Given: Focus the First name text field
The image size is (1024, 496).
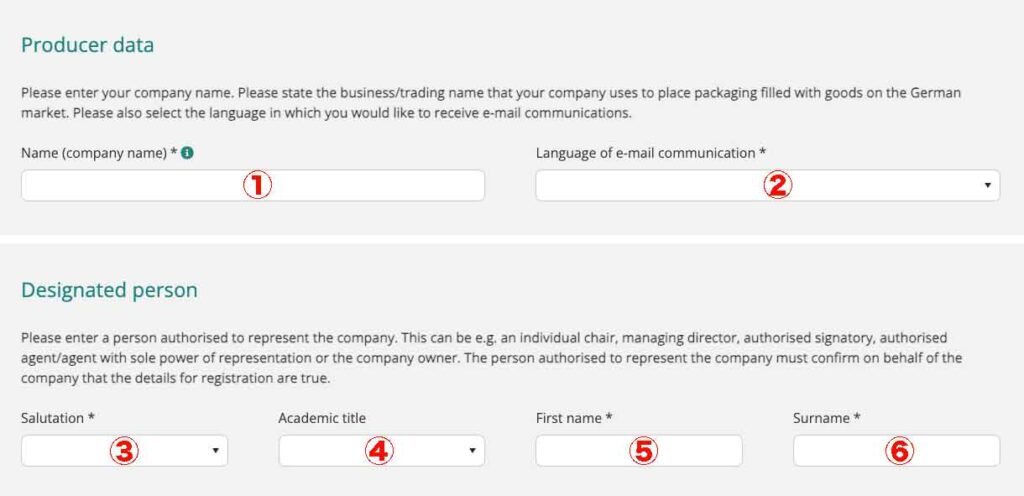Looking at the screenshot, I should point(639,451).
